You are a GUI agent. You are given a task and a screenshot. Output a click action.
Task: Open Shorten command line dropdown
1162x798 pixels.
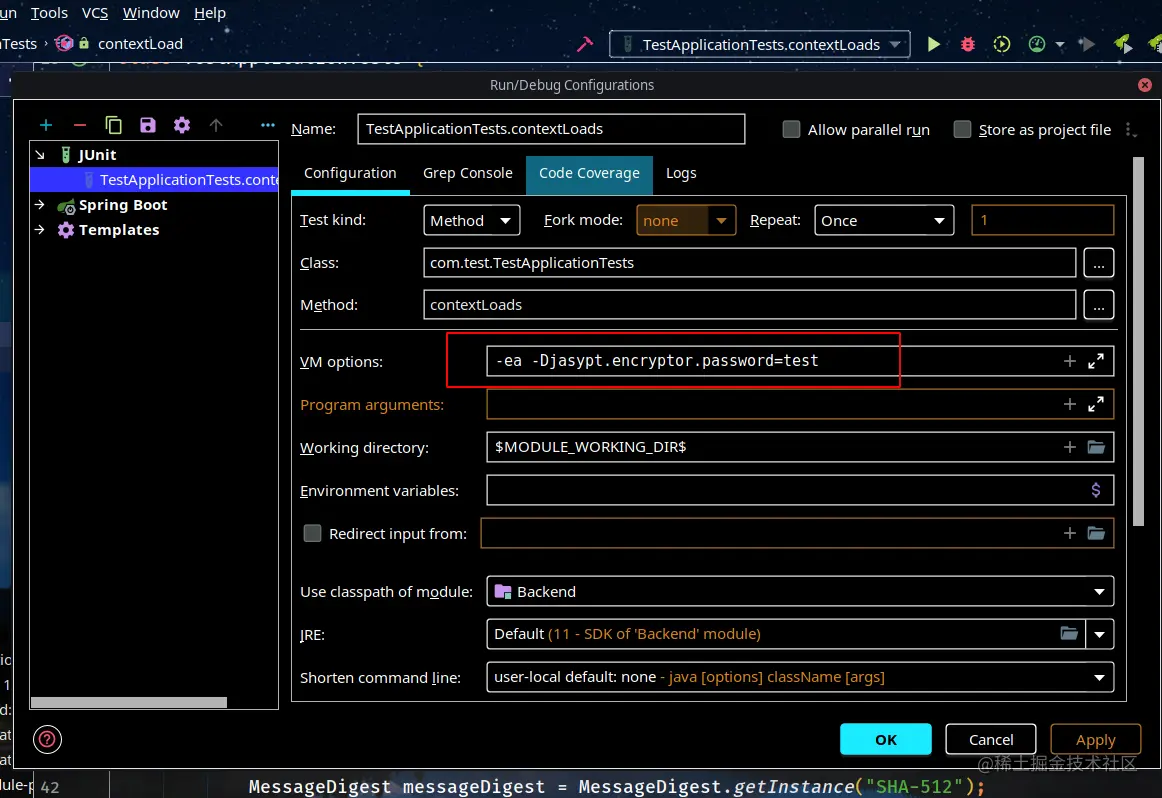click(x=800, y=677)
